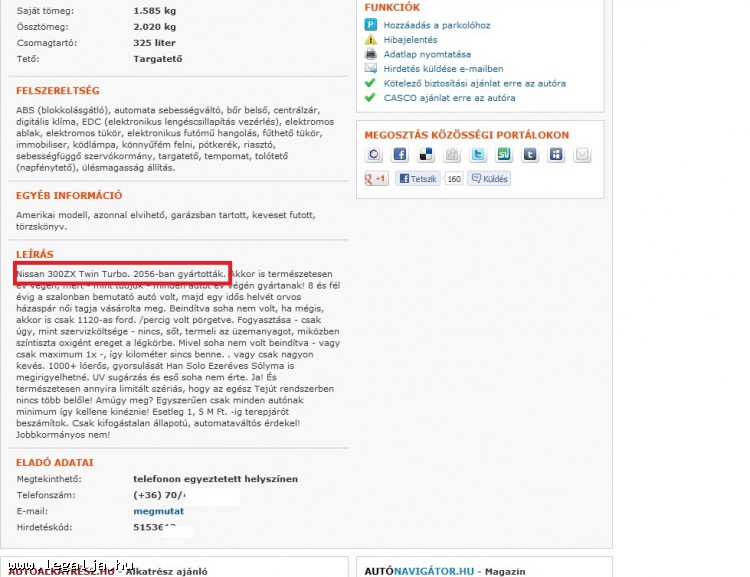Like the ad with Tetszik button

click(x=418, y=179)
